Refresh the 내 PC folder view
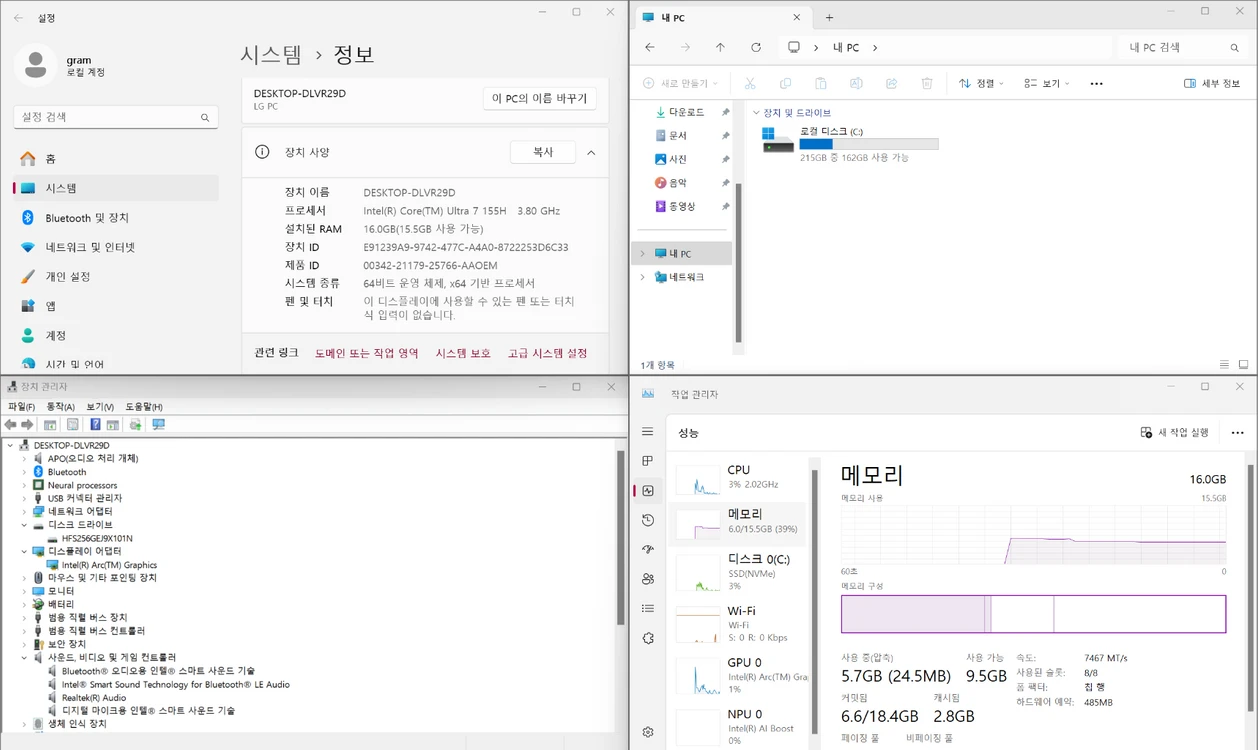 (x=756, y=47)
